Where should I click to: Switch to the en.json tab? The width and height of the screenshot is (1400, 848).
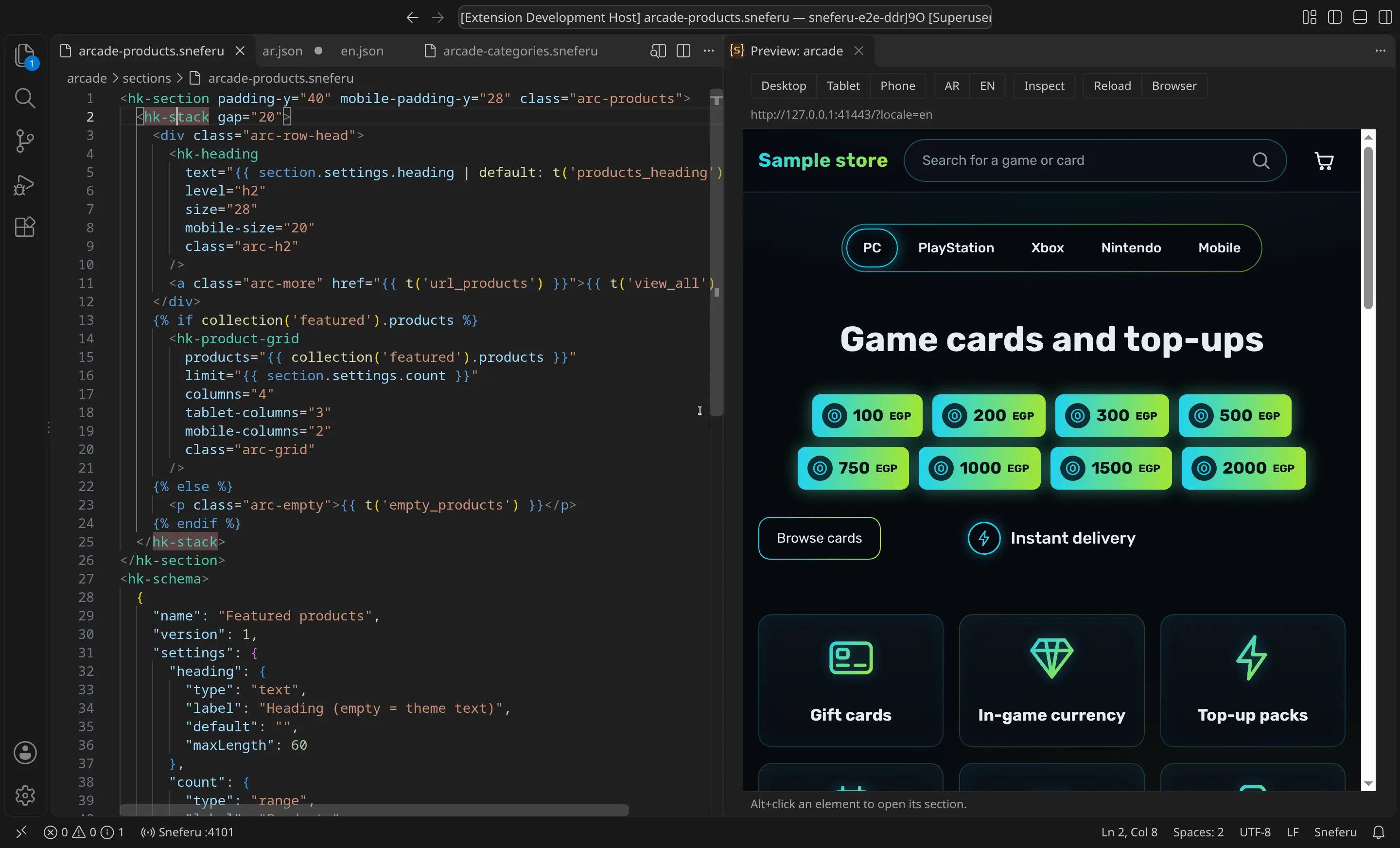(362, 51)
